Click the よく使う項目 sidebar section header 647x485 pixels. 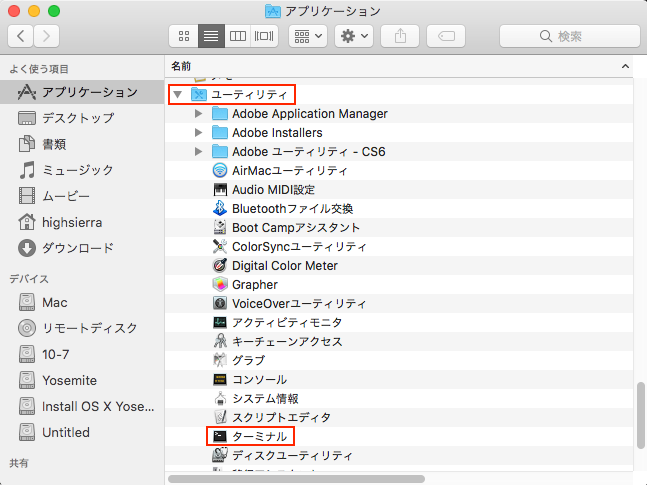pyautogui.click(x=39, y=69)
